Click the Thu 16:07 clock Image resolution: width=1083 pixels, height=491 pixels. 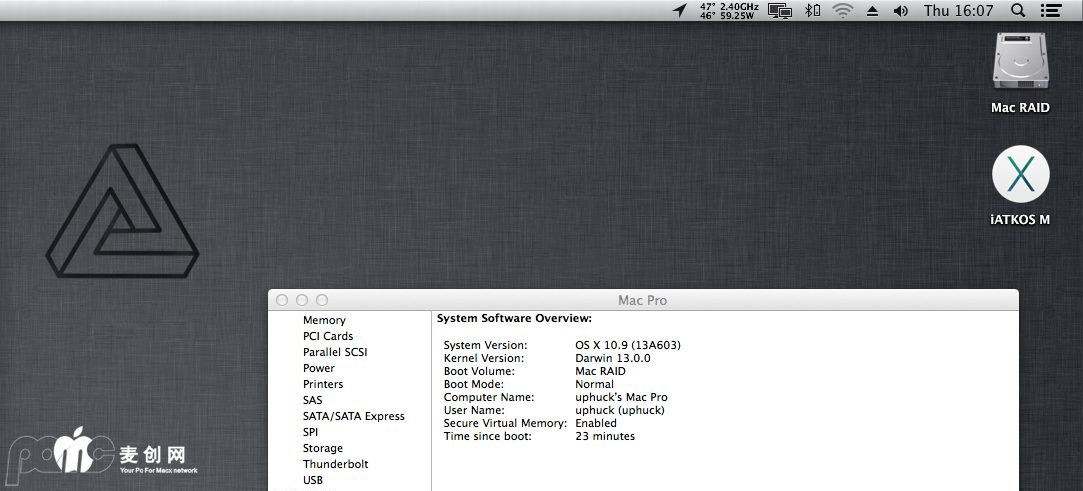[958, 11]
